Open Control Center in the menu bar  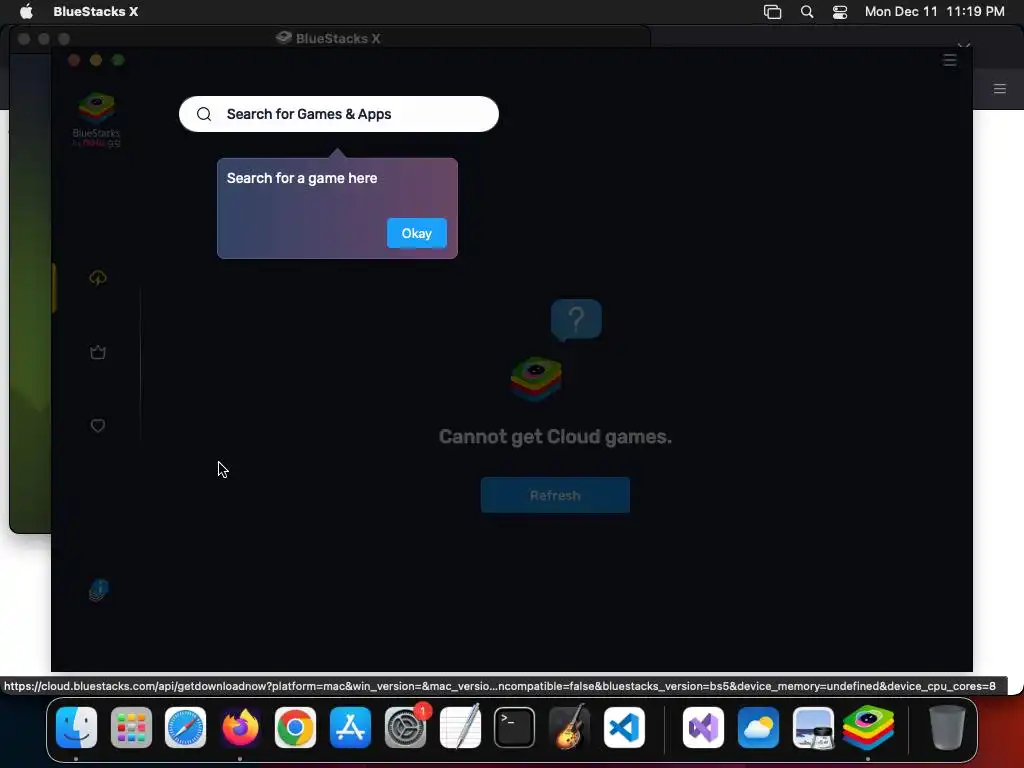click(840, 12)
